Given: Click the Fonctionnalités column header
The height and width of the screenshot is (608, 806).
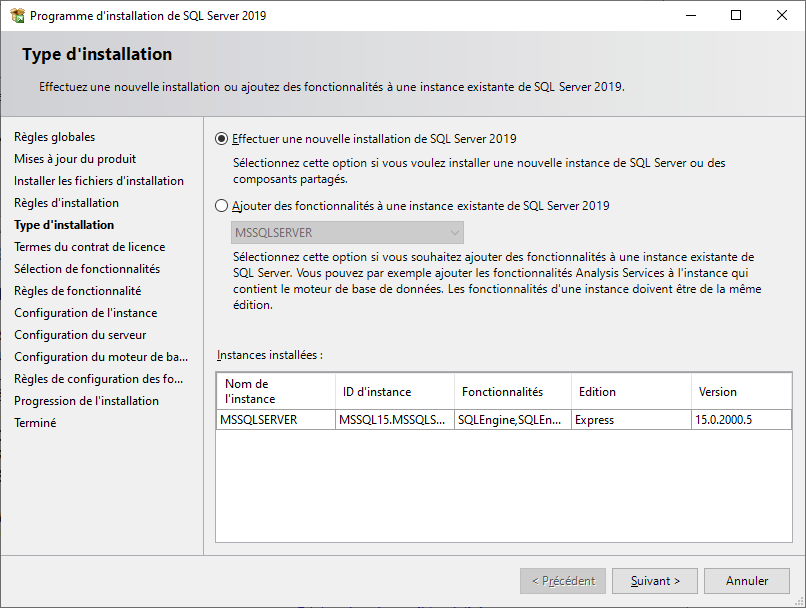Looking at the screenshot, I should (x=513, y=392).
